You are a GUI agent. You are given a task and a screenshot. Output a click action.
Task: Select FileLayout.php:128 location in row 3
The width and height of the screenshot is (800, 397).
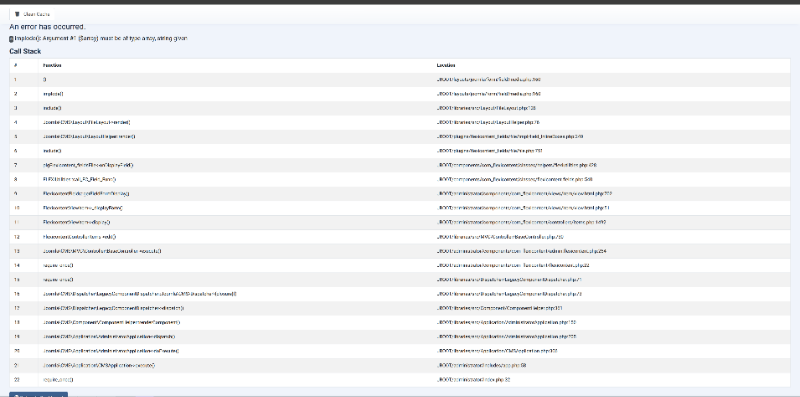[486, 108]
